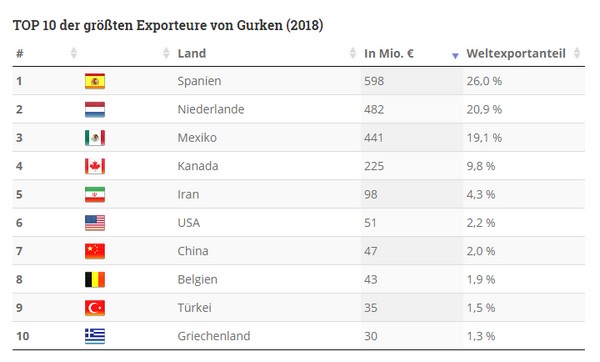Select the Spanien country name
This screenshot has width=600, height=362.
click(x=199, y=81)
